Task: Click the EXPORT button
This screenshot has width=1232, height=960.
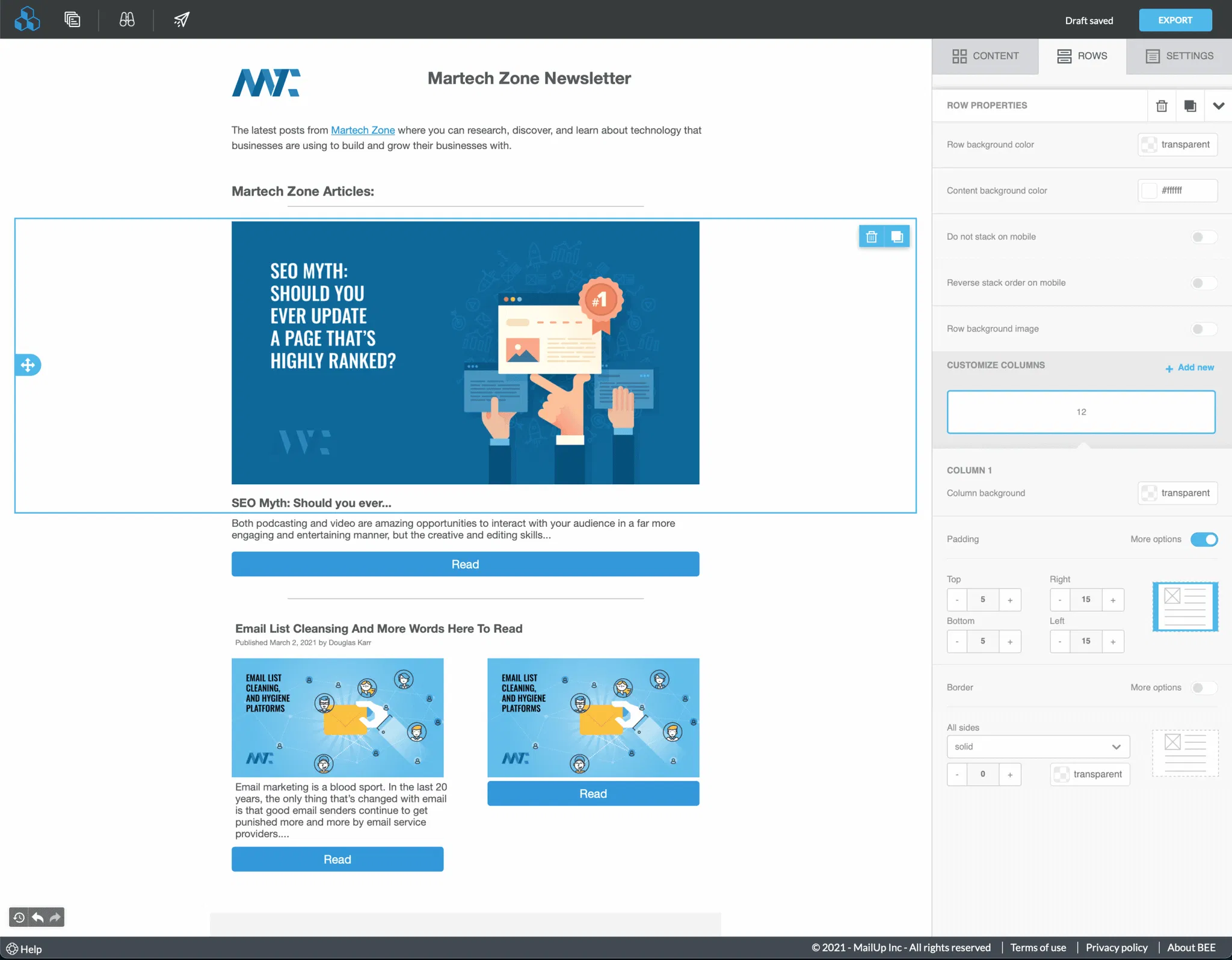Action: (1175, 20)
